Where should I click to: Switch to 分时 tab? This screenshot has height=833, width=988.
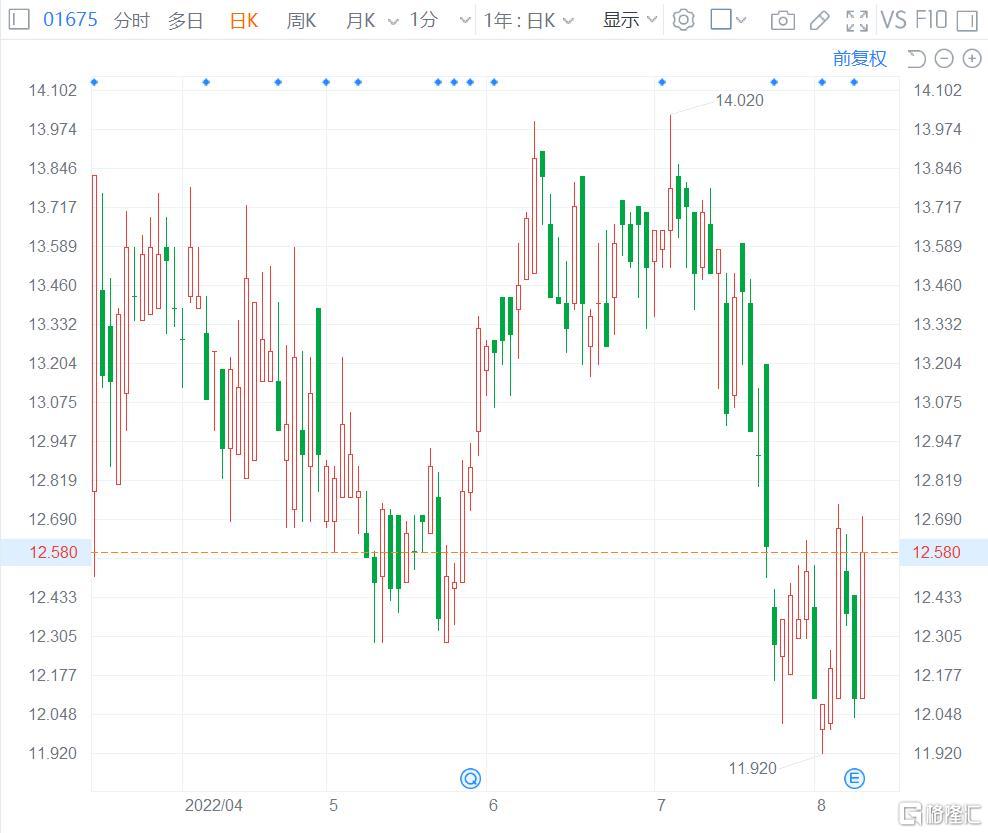click(x=131, y=20)
